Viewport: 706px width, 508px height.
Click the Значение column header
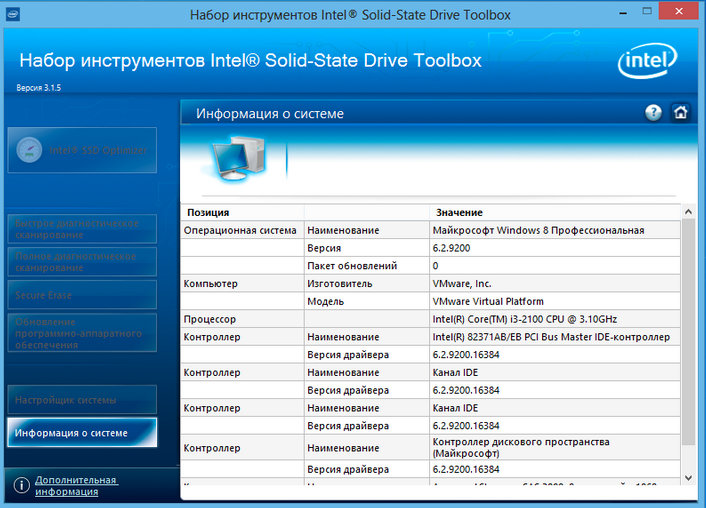459,213
